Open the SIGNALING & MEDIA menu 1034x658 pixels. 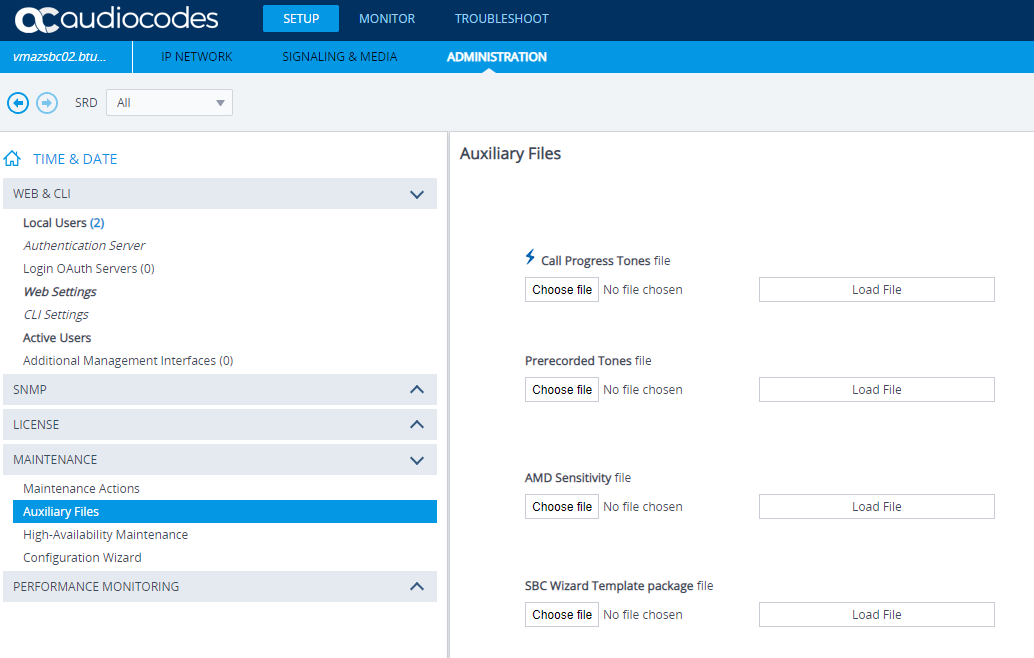(x=340, y=57)
